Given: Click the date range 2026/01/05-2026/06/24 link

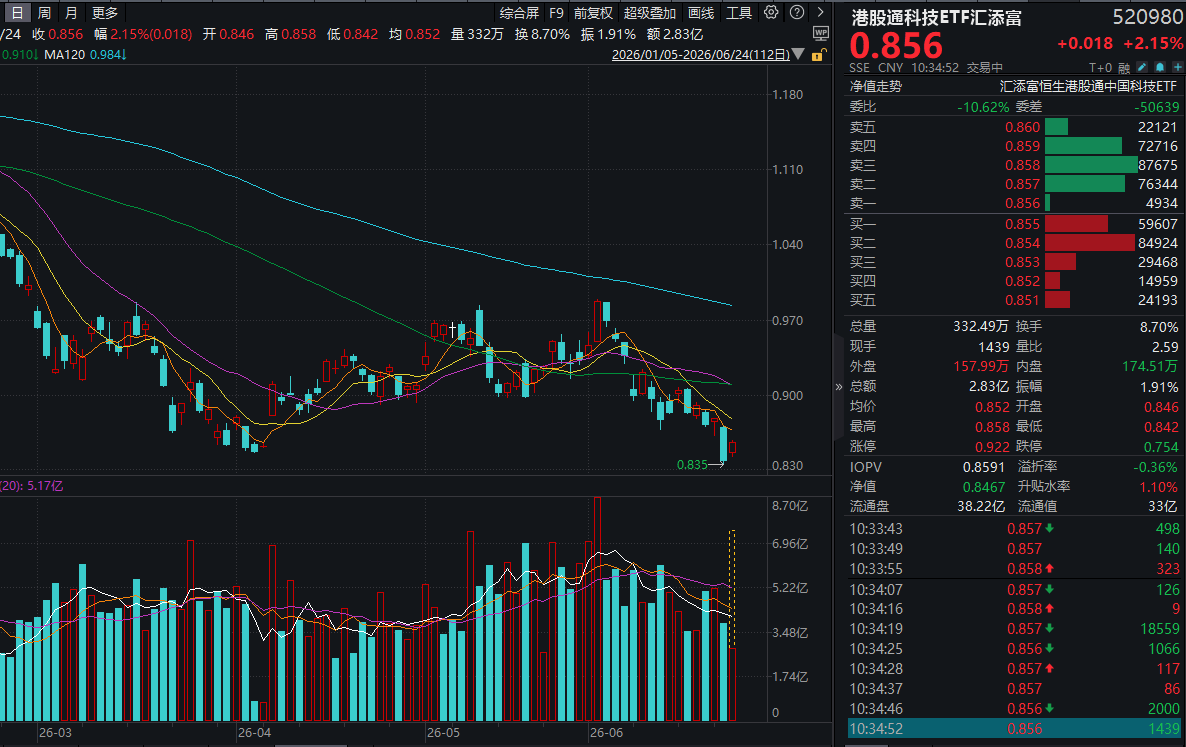Looking at the screenshot, I should [700, 54].
